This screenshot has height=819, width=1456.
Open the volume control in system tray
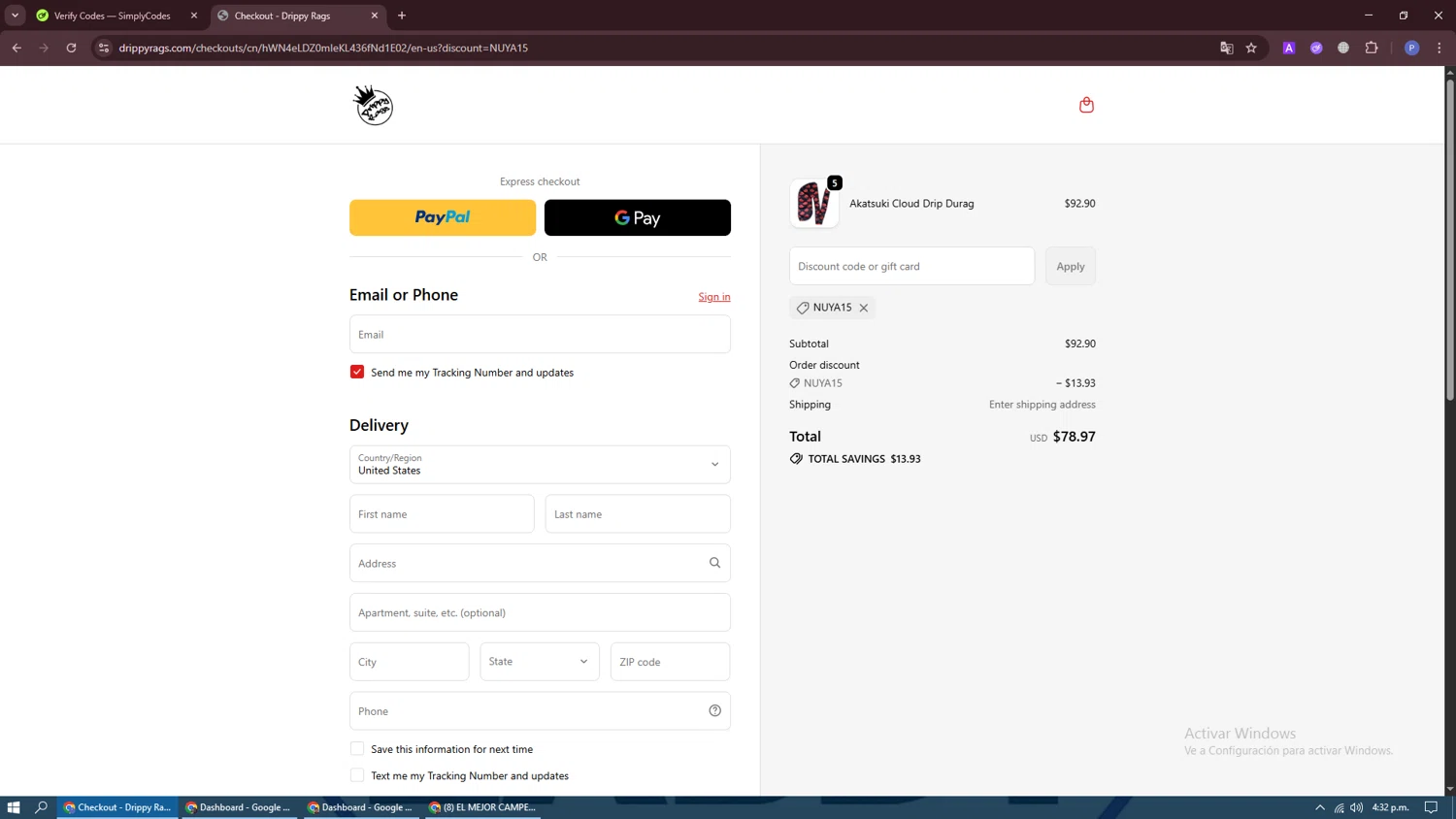pyautogui.click(x=1356, y=807)
